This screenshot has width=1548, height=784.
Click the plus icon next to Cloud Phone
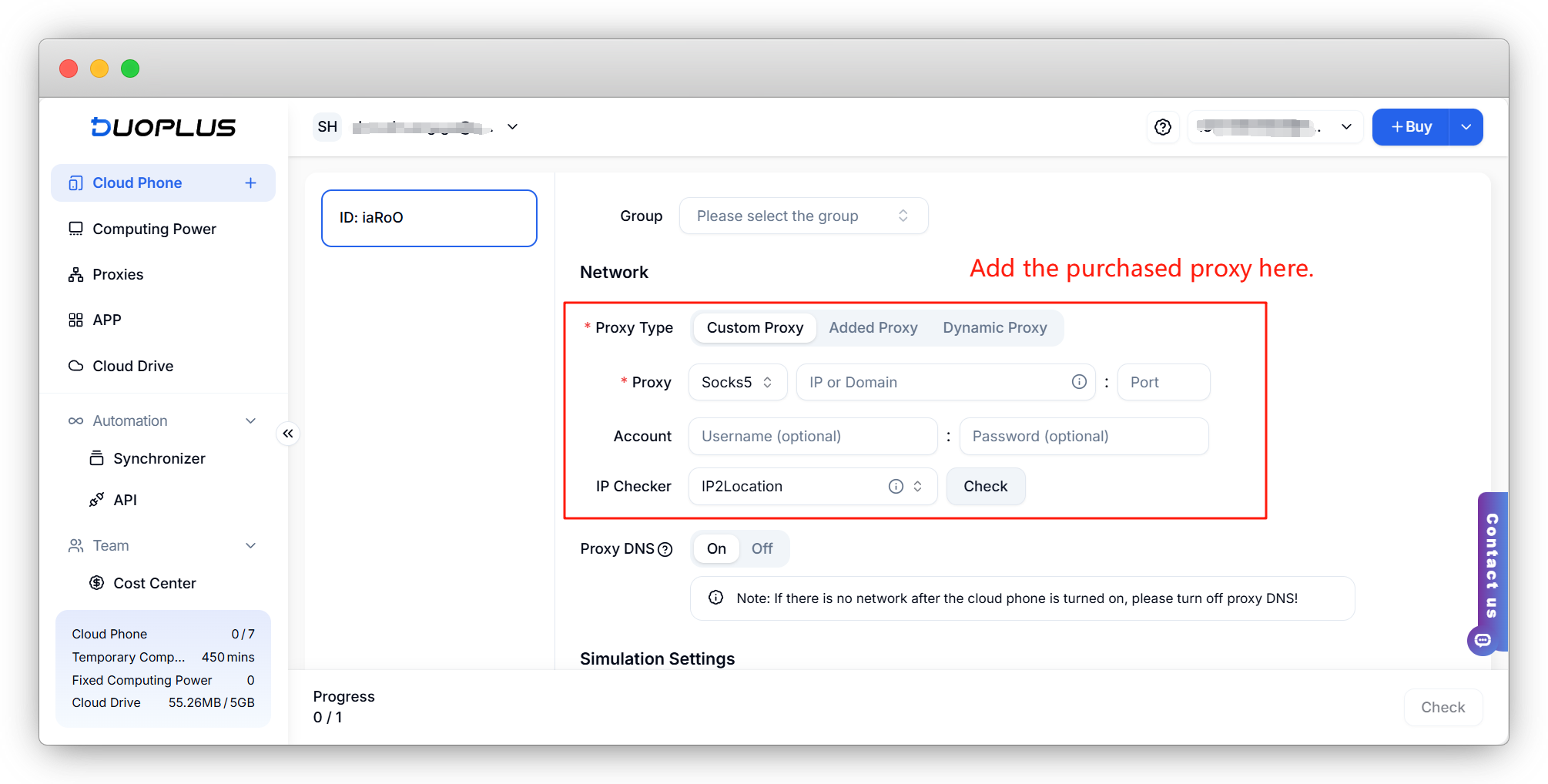point(250,183)
